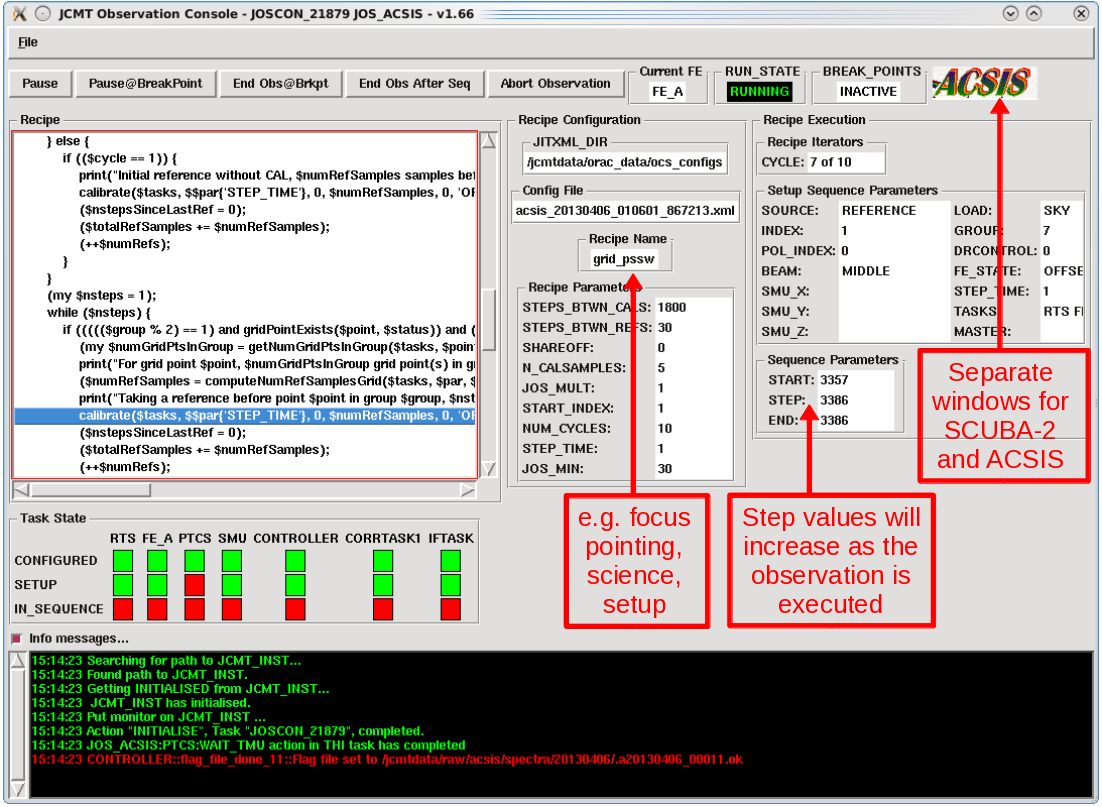Click the X11 window menu icon
Screen dimensions: 1102x807
tap(19, 14)
